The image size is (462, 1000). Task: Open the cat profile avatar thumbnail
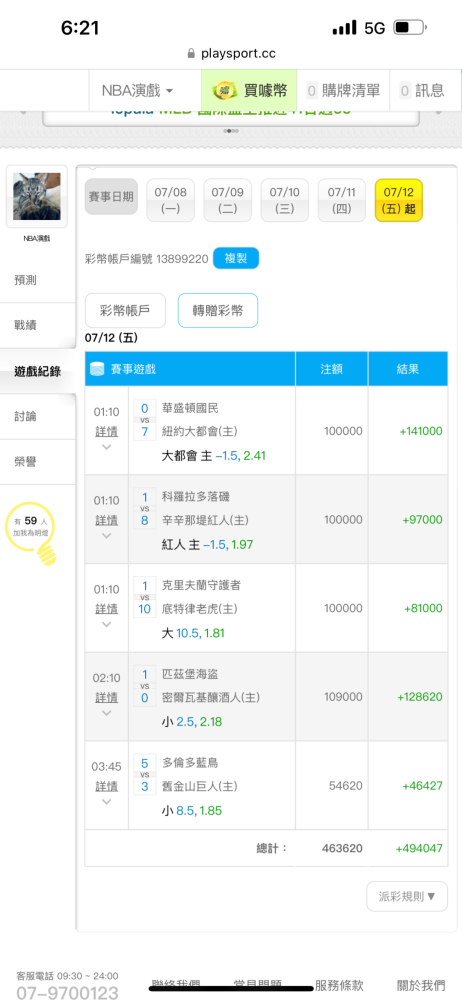click(x=36, y=196)
